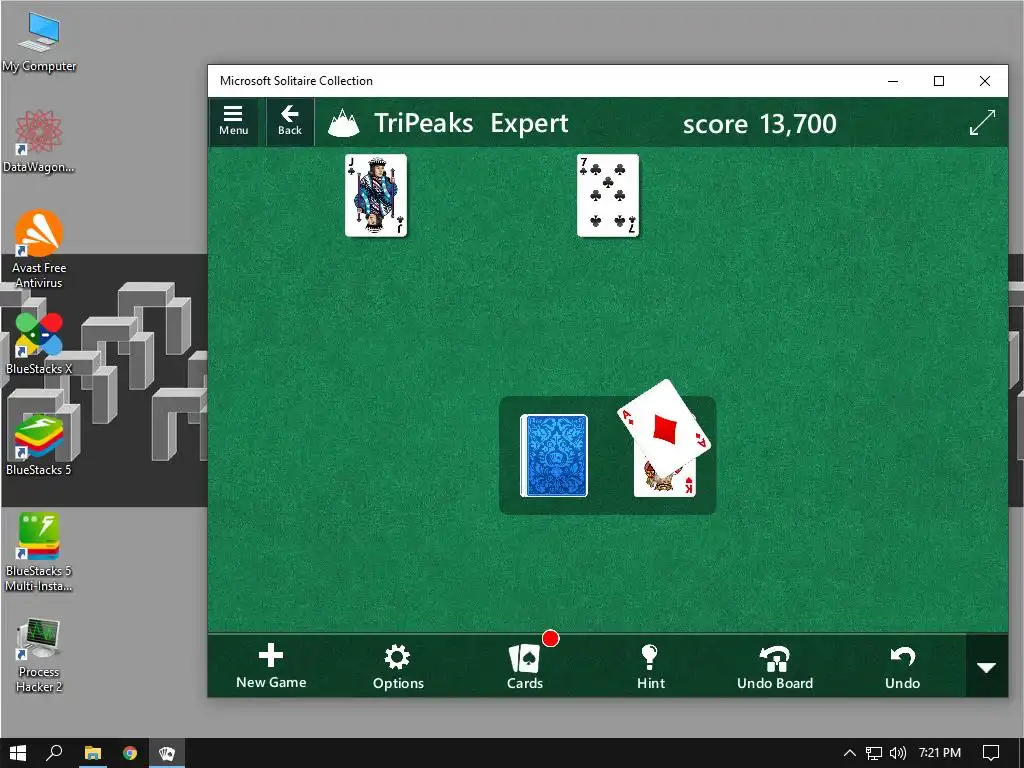The image size is (1024, 768).
Task: Click the score 13,700 text
Action: tap(759, 123)
